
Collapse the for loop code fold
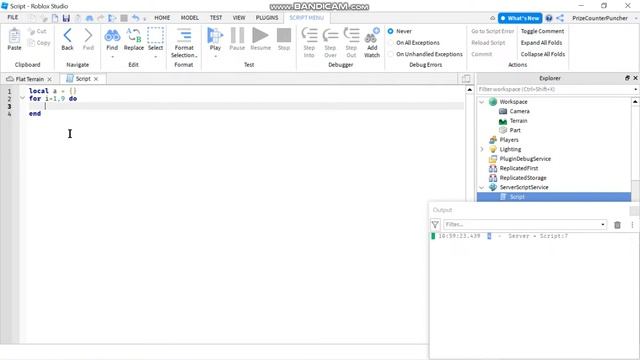pos(22,98)
